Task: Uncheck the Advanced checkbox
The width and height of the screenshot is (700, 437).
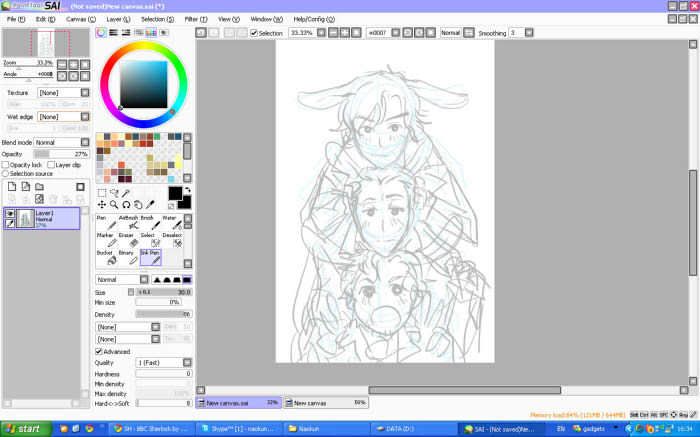Action: pos(99,351)
